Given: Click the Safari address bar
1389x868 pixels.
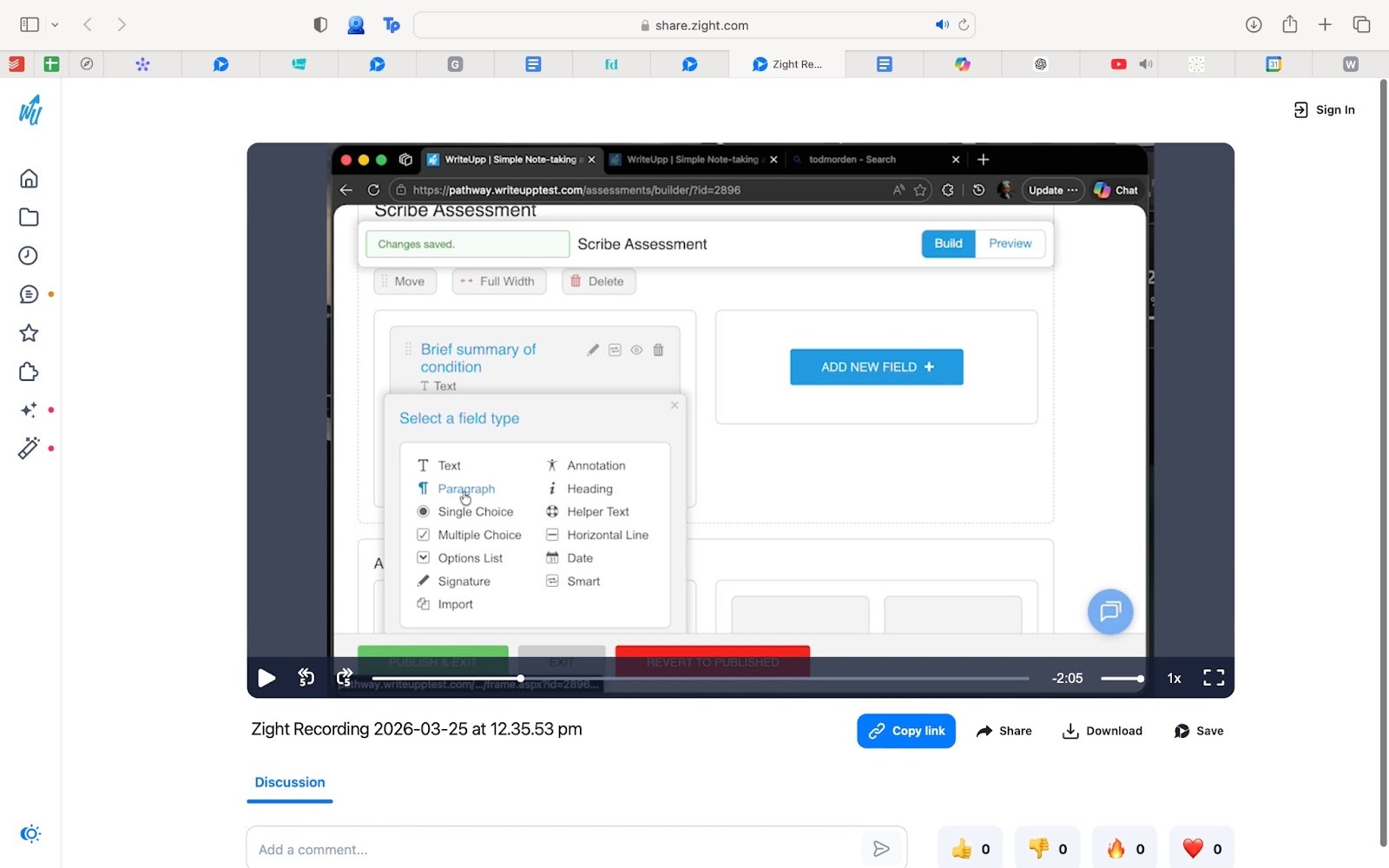Looking at the screenshot, I should coord(694,25).
